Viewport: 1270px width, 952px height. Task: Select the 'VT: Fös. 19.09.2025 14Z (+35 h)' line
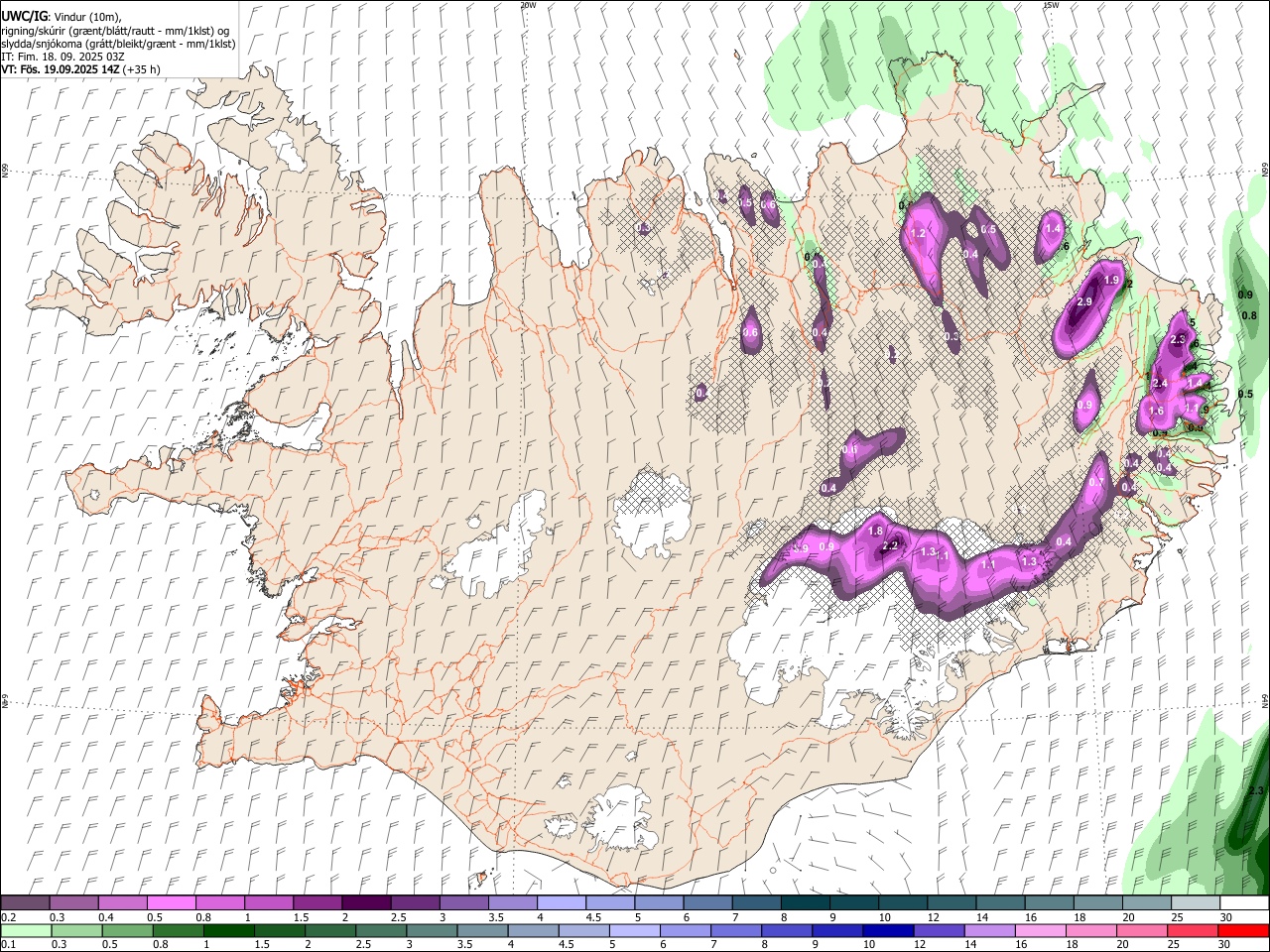pyautogui.click(x=81, y=69)
